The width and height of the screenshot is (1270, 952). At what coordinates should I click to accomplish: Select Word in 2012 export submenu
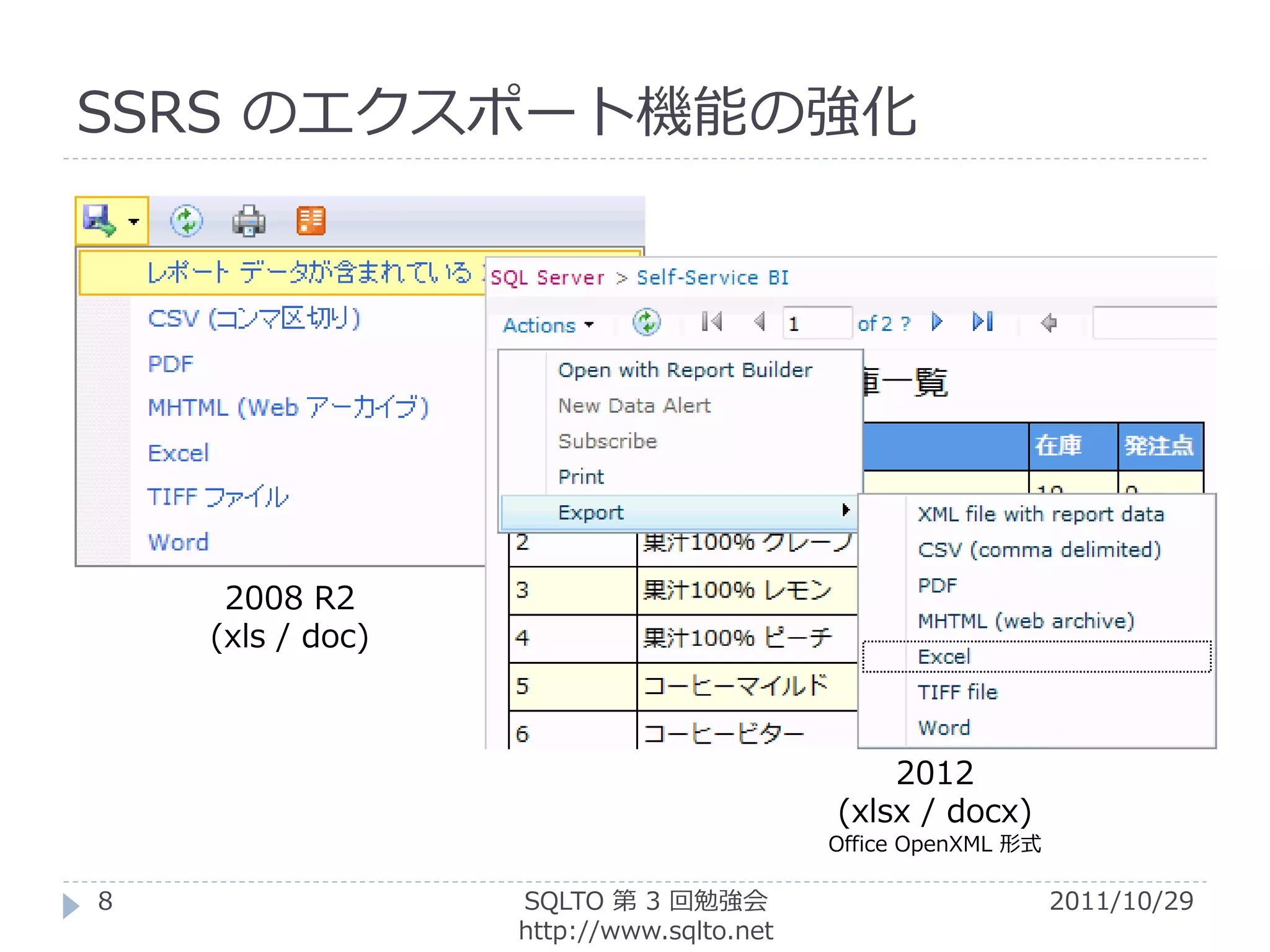pyautogui.click(x=944, y=728)
